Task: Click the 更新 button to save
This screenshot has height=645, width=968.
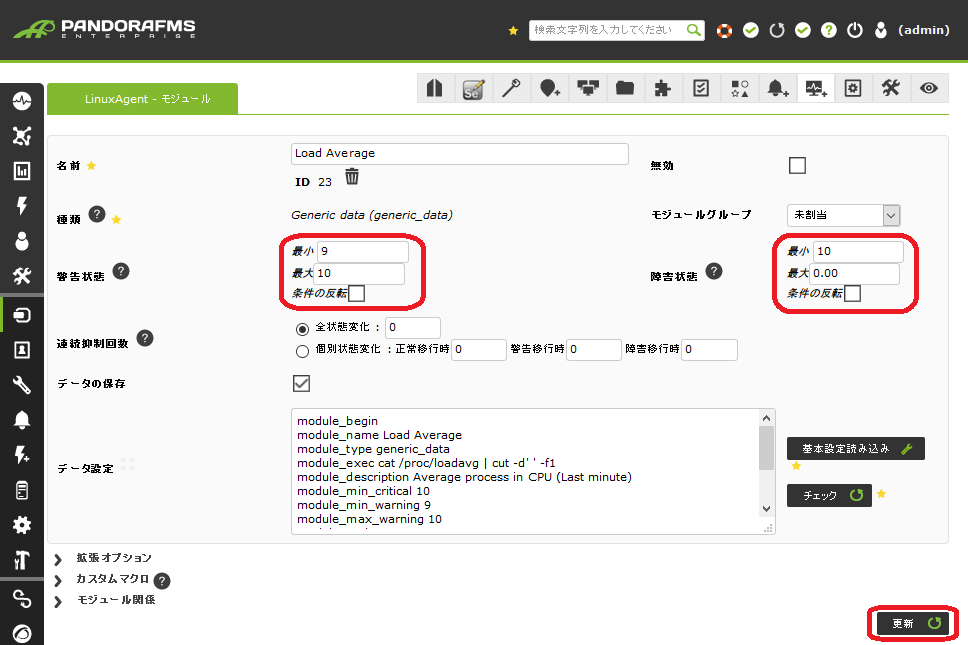Action: pos(913,623)
